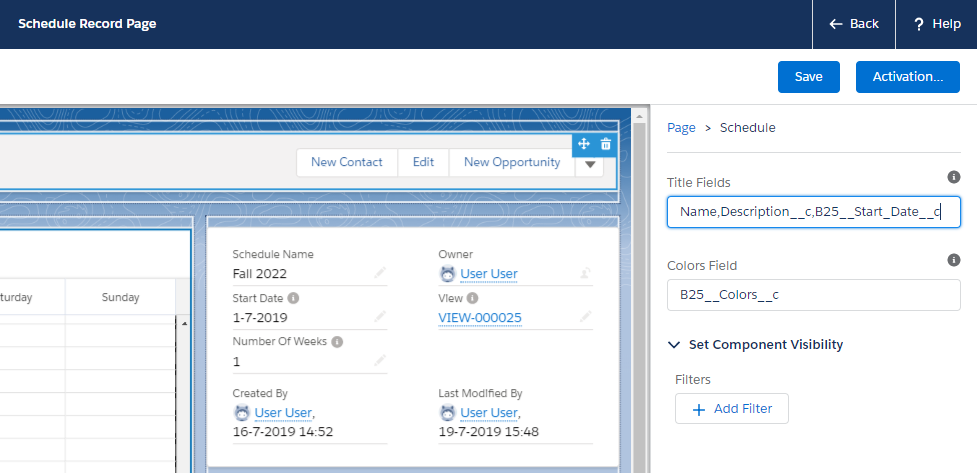The height and width of the screenshot is (473, 977).
Task: Click the move component handle icon
Action: (x=584, y=144)
